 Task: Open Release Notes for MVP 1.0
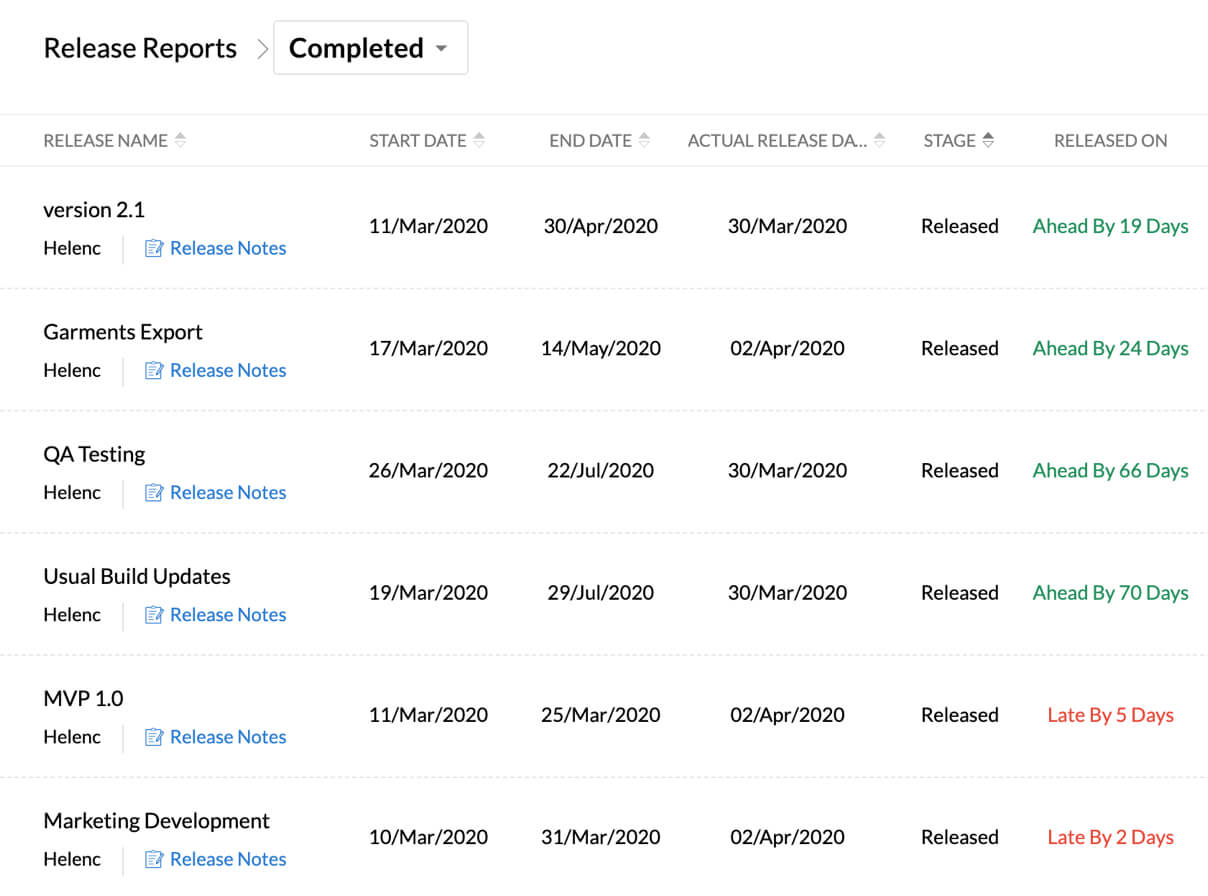click(x=227, y=736)
